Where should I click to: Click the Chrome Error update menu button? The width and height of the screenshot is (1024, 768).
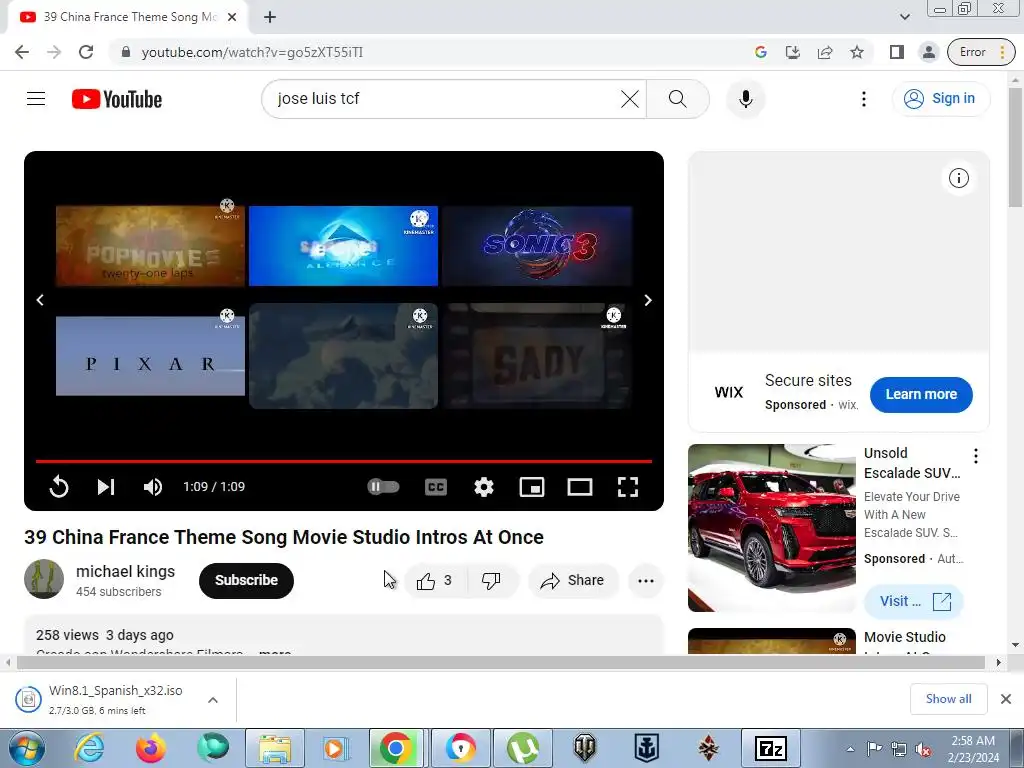982,52
